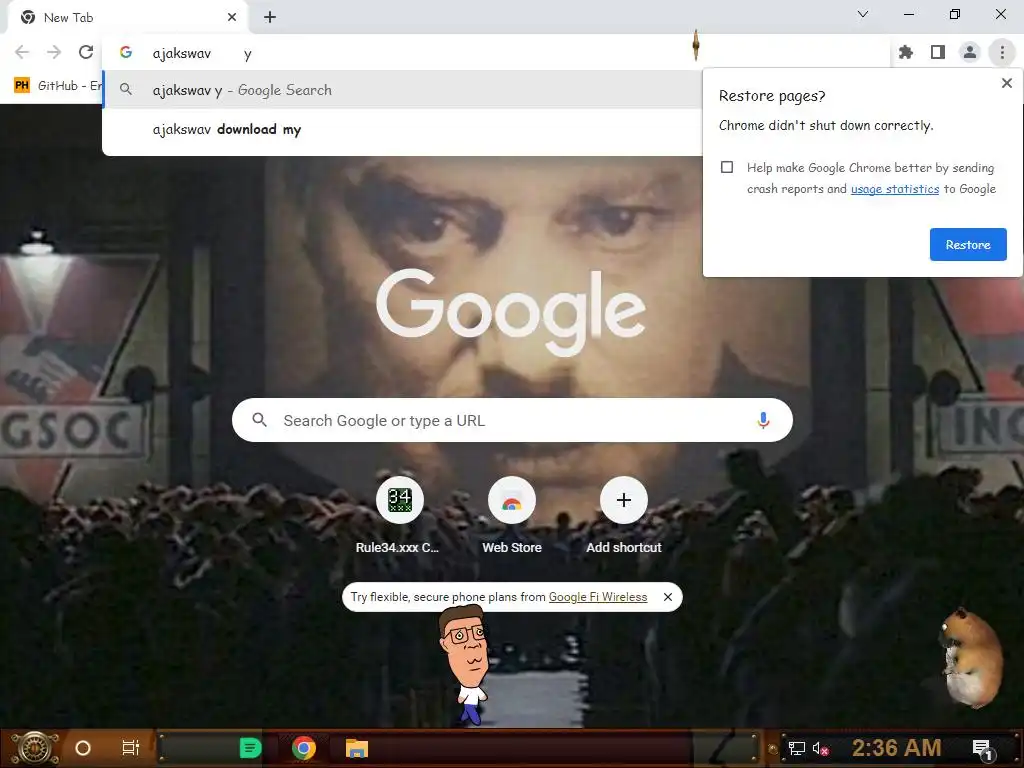Click the browser forward arrow
This screenshot has height=768, width=1024.
(54, 52)
